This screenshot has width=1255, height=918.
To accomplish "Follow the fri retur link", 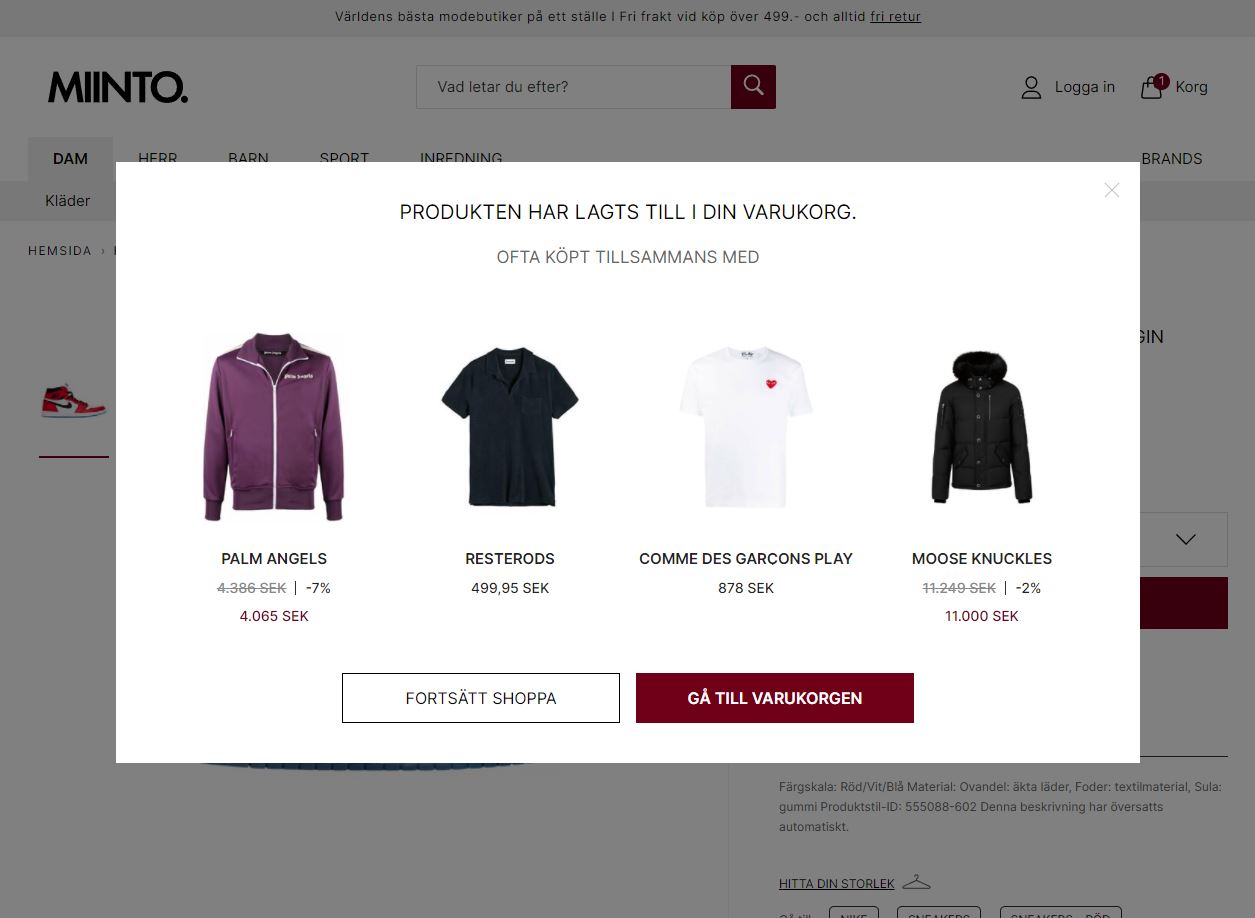I will (895, 17).
